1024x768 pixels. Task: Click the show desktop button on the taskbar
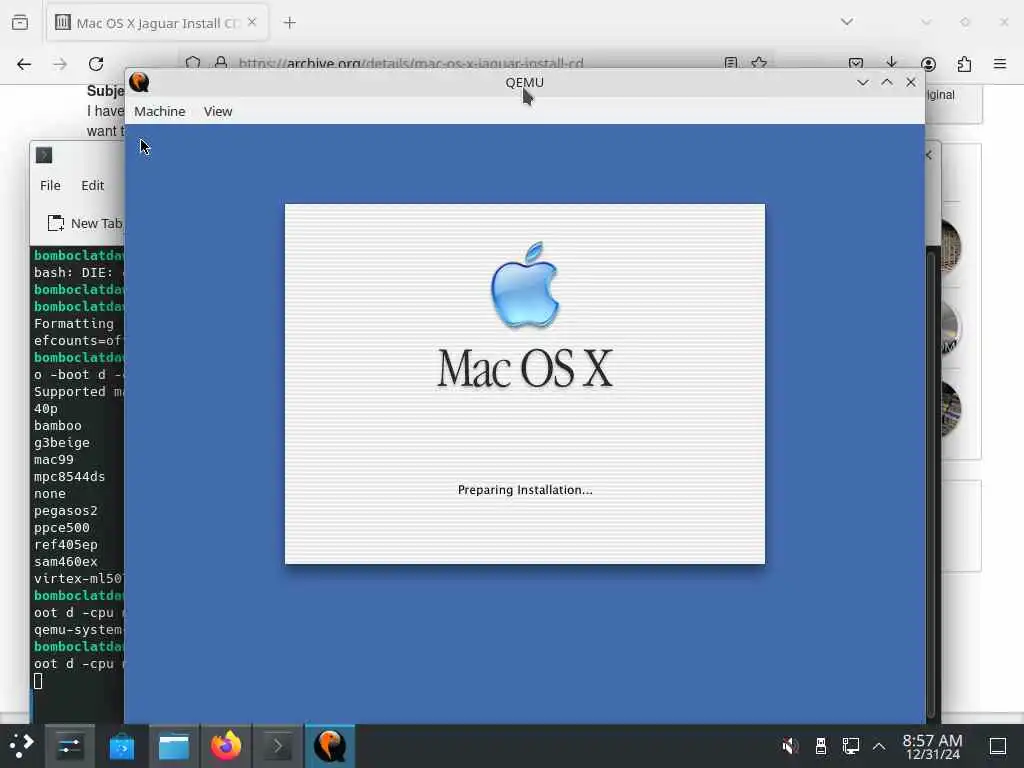tap(998, 746)
